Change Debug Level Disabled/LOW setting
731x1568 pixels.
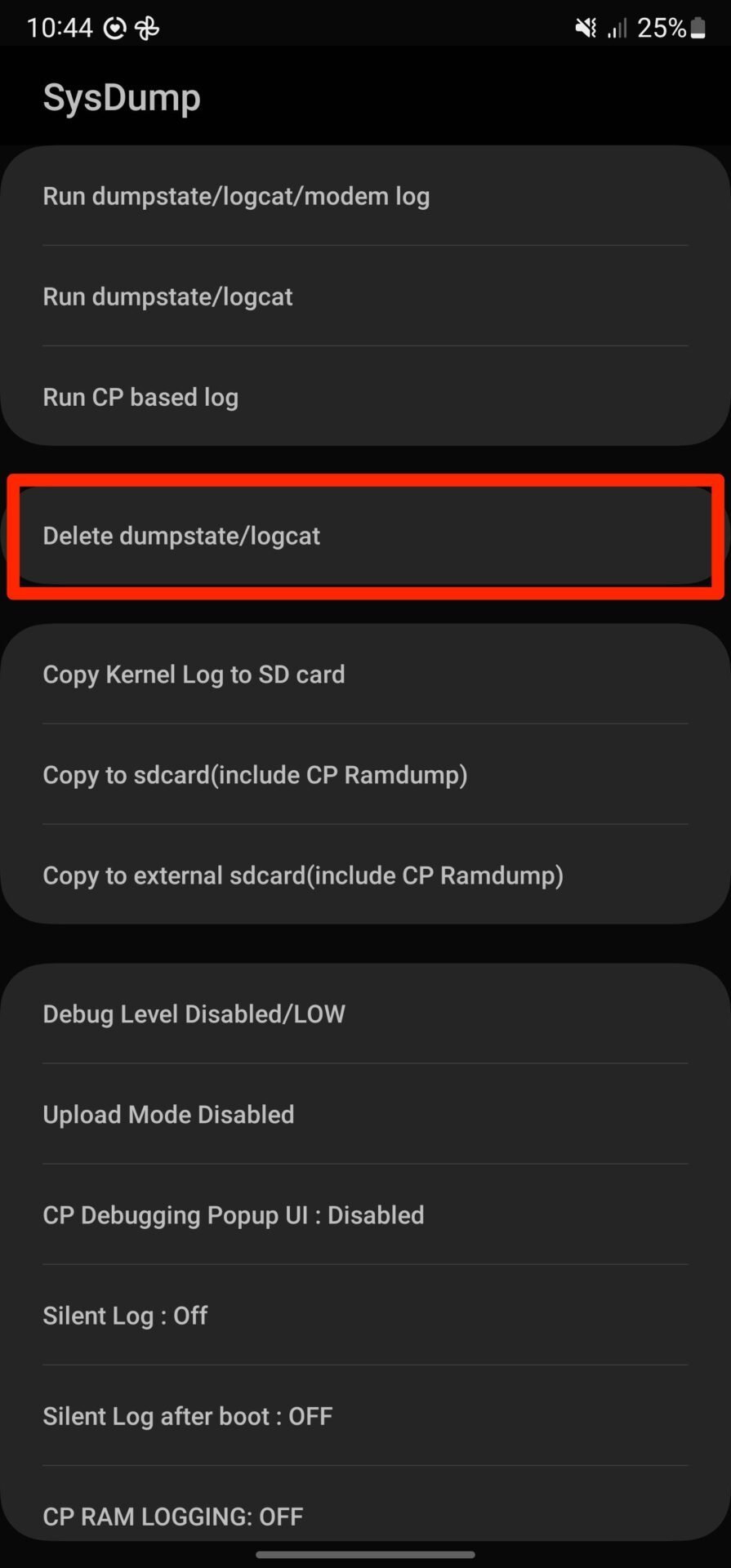(x=365, y=1014)
